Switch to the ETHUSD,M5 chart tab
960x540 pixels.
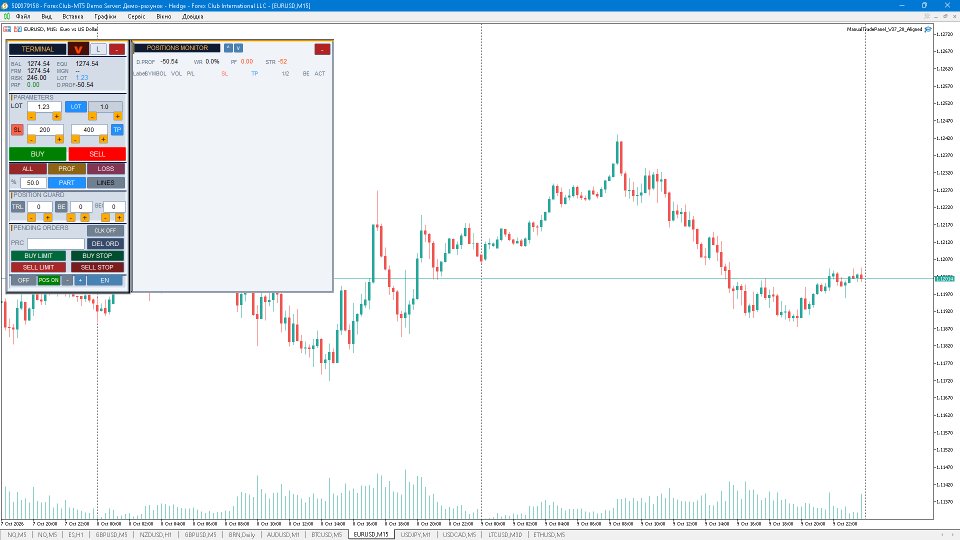pos(549,534)
